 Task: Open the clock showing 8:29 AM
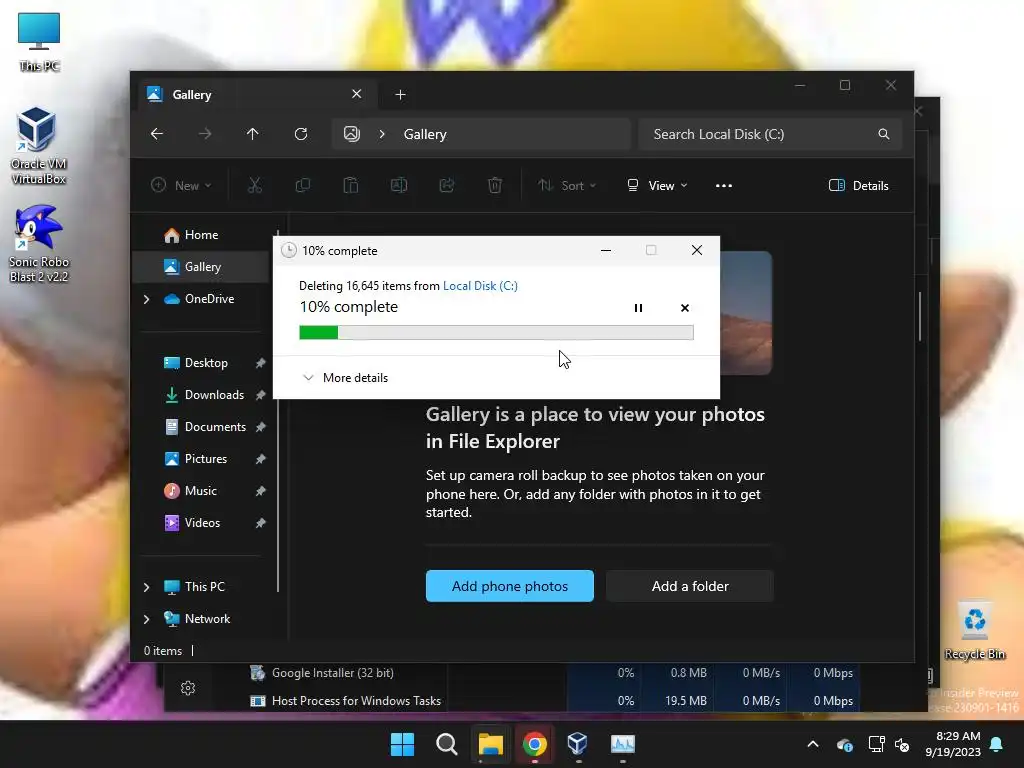pyautogui.click(x=953, y=744)
